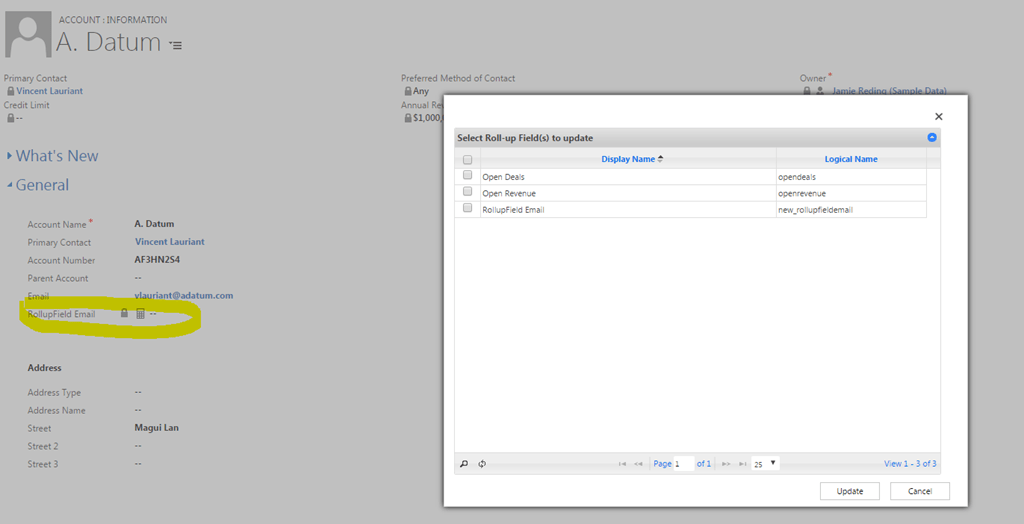Click the View 1 - 3 of 3 text
The width and height of the screenshot is (1024, 524).
(x=910, y=464)
